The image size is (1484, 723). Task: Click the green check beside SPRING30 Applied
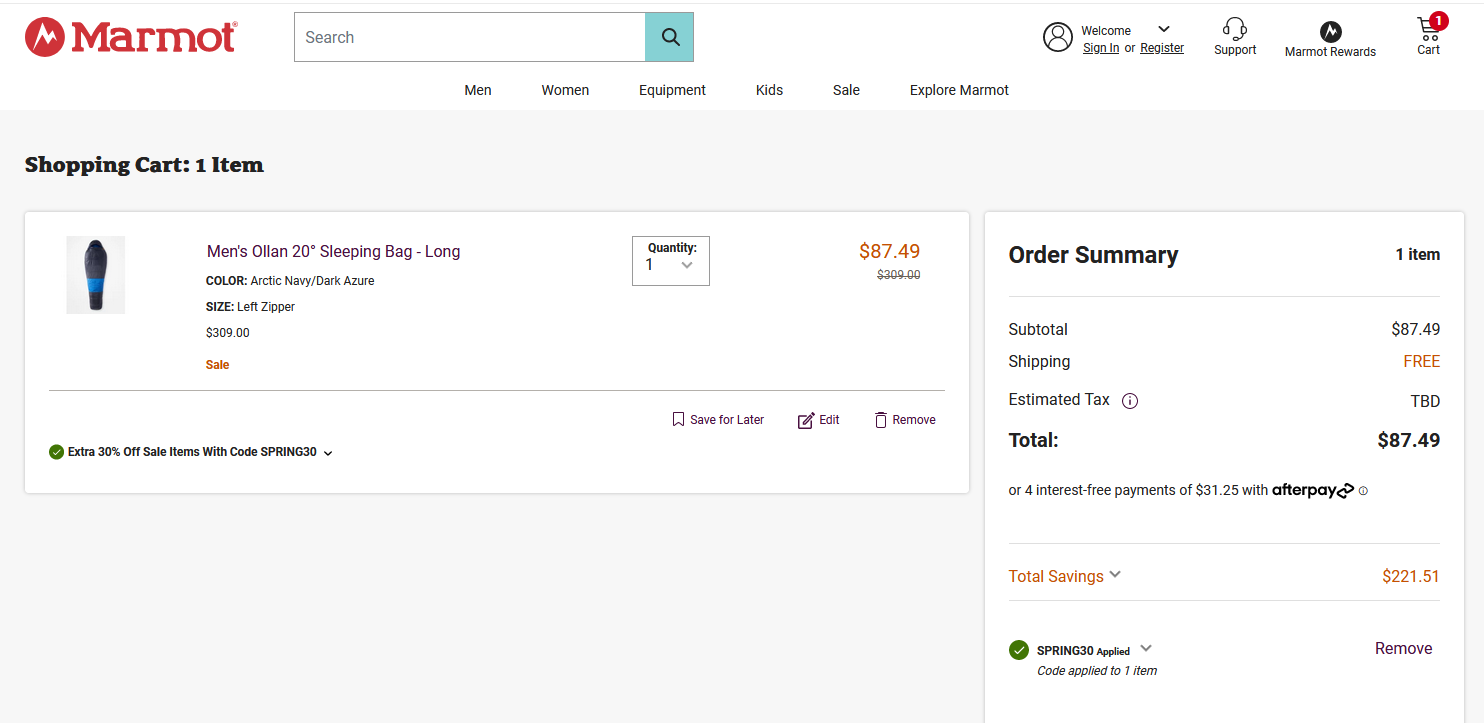pos(1019,650)
